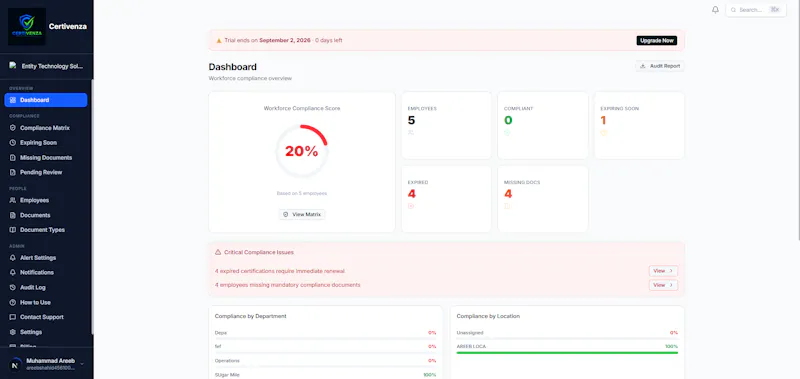Viewport: 800px width, 379px height.
Task: Click the Critical Compliance Issues warning triangle
Action: 218,252
